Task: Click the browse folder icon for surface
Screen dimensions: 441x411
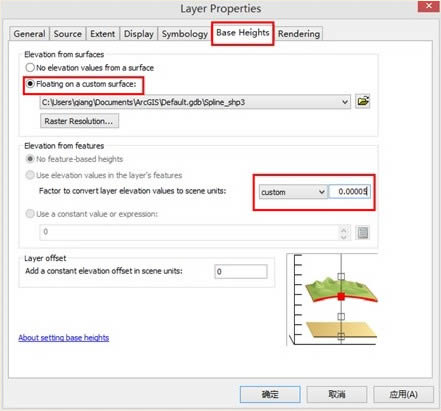Action: (x=363, y=101)
